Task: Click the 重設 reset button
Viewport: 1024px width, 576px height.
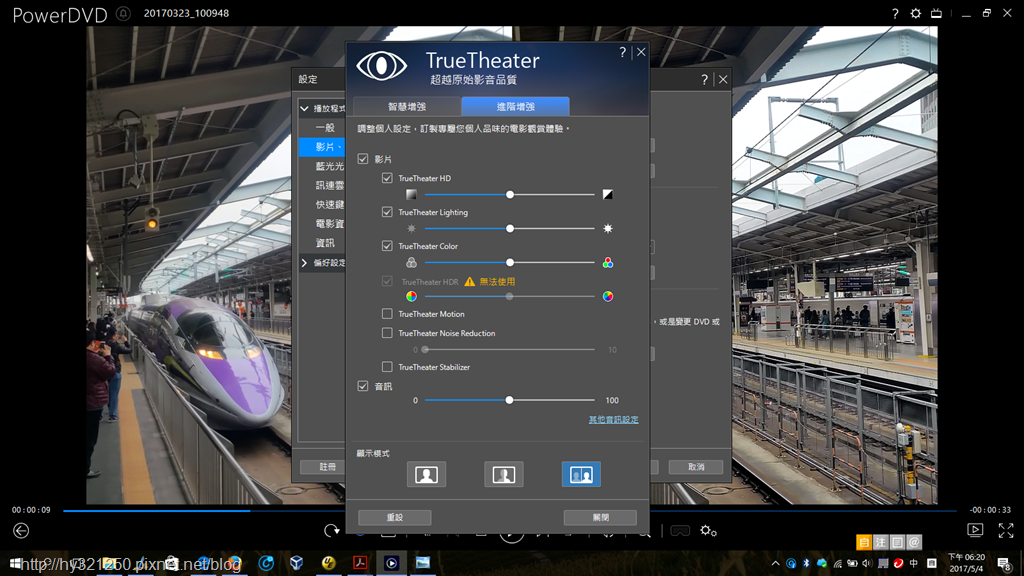Action: [394, 517]
